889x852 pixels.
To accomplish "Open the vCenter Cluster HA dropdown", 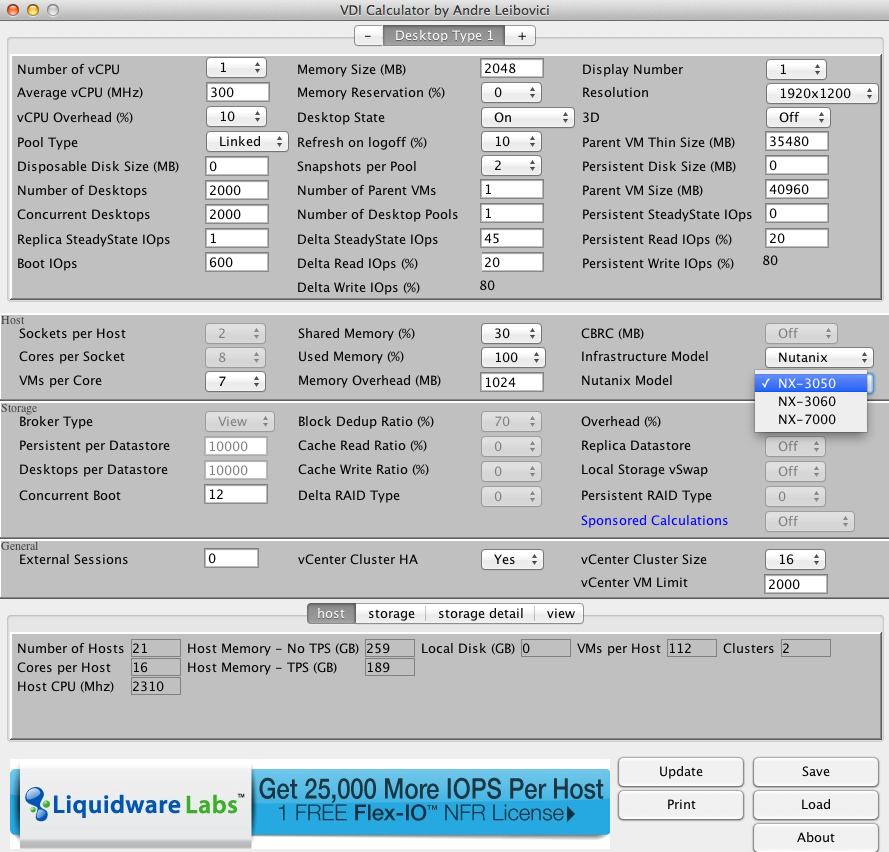I will point(512,560).
